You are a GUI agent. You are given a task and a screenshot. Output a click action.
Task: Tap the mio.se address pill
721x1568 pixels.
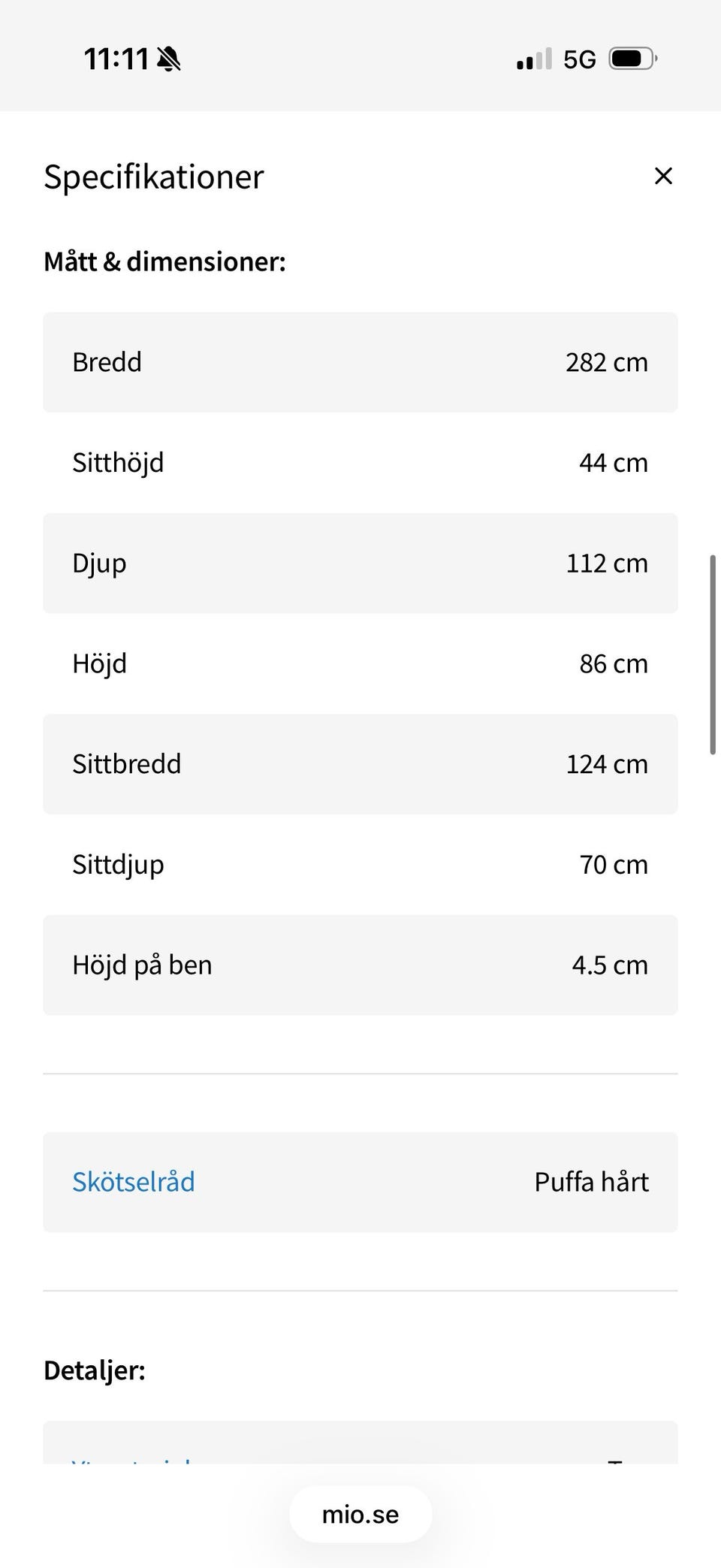(360, 1514)
